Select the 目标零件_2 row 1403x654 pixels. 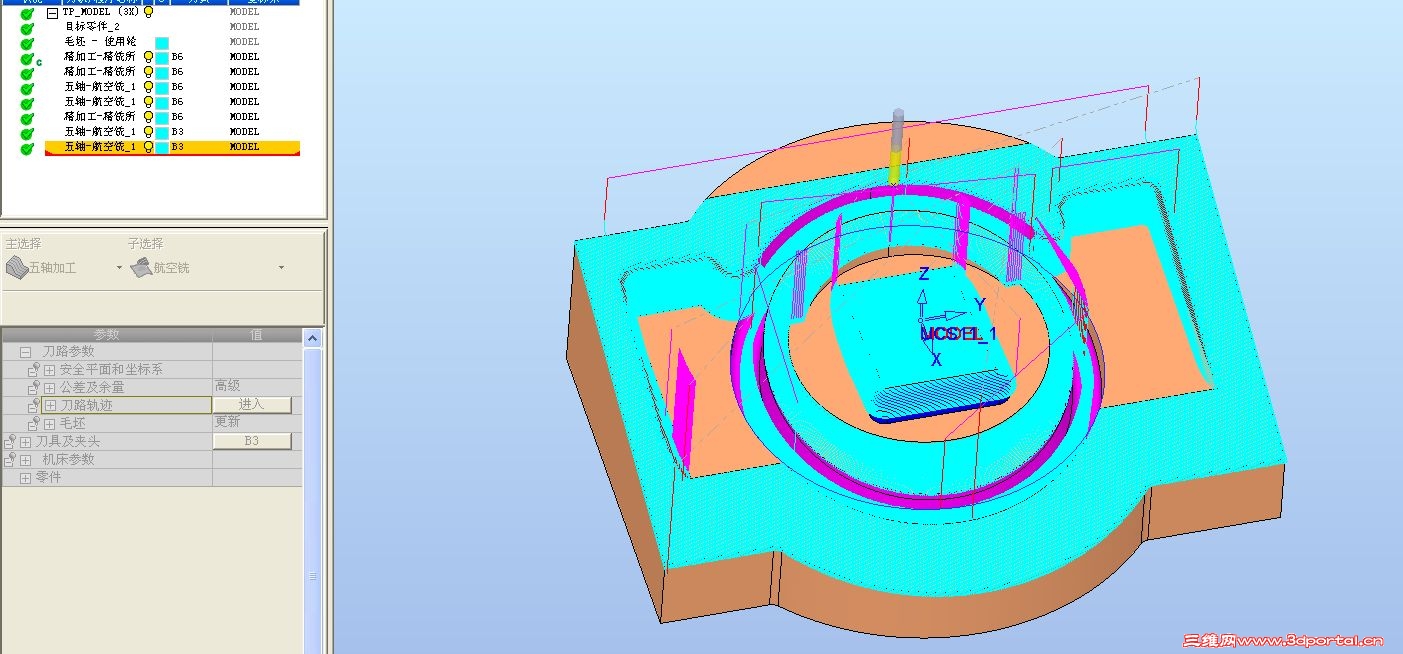point(172,27)
